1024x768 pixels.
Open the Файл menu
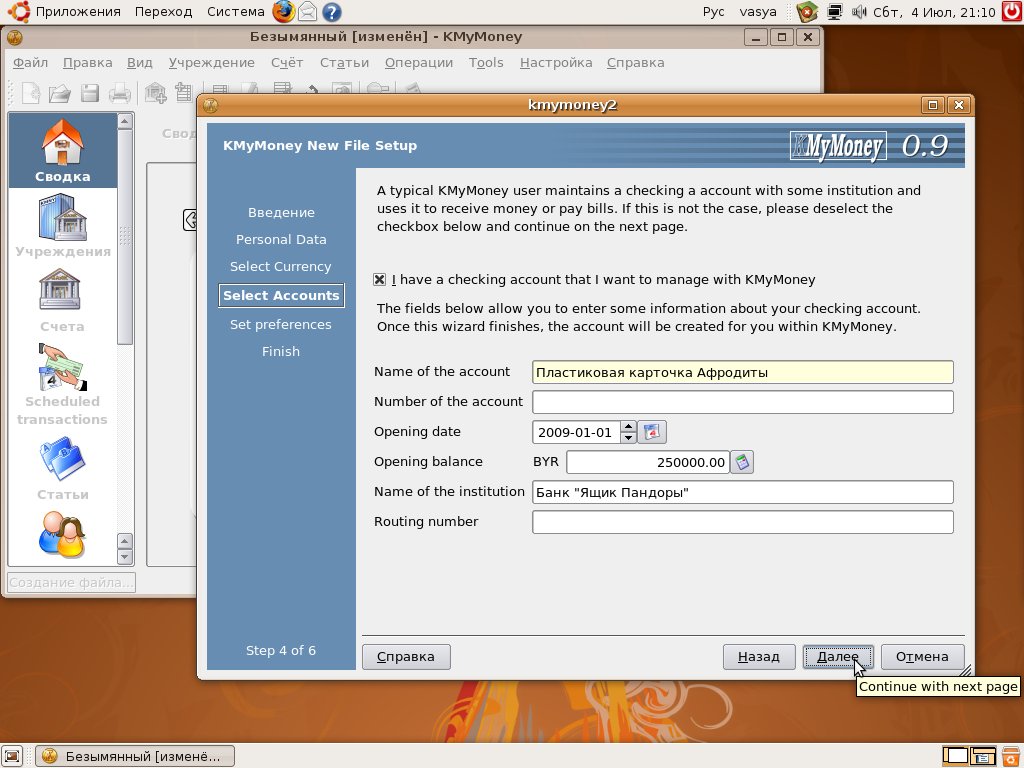(x=31, y=62)
